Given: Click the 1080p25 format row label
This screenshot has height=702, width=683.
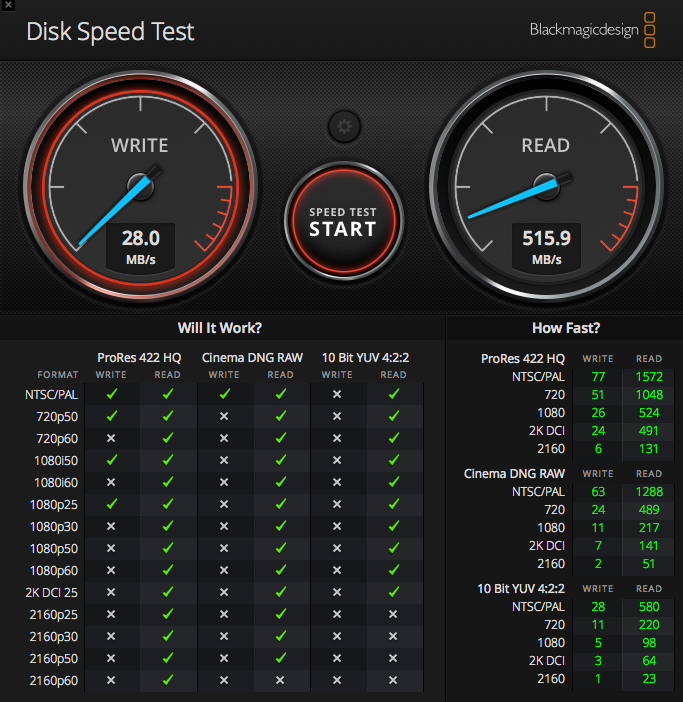Looking at the screenshot, I should (x=54, y=505).
